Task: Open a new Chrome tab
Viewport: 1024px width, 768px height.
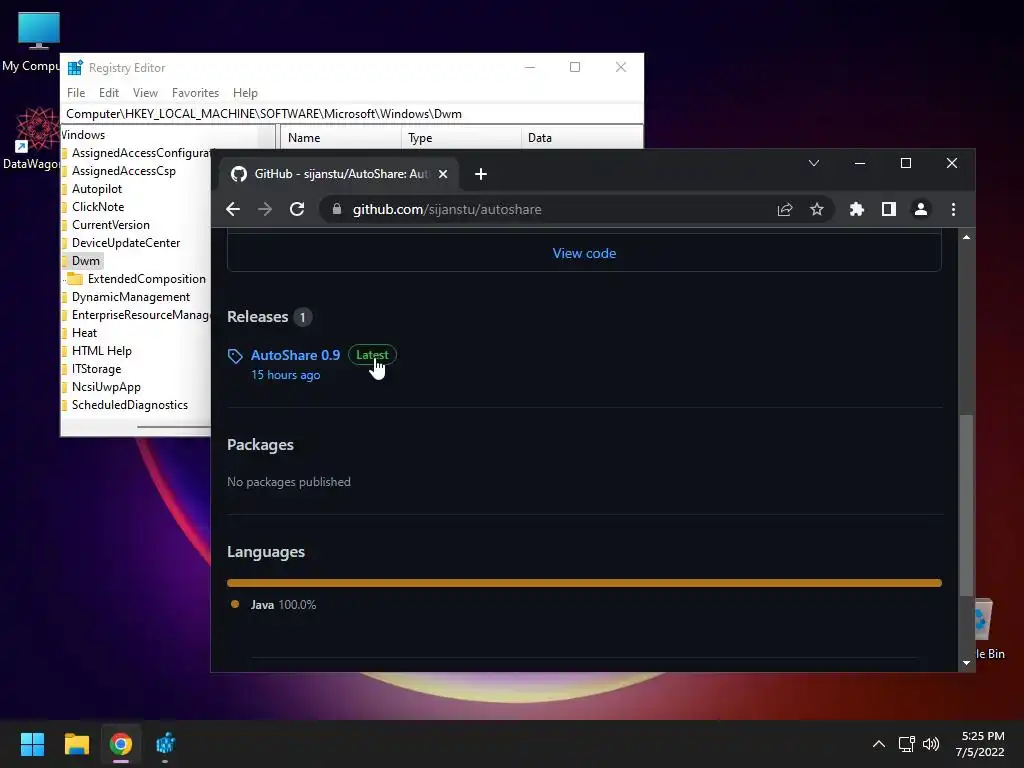Action: pos(481,174)
